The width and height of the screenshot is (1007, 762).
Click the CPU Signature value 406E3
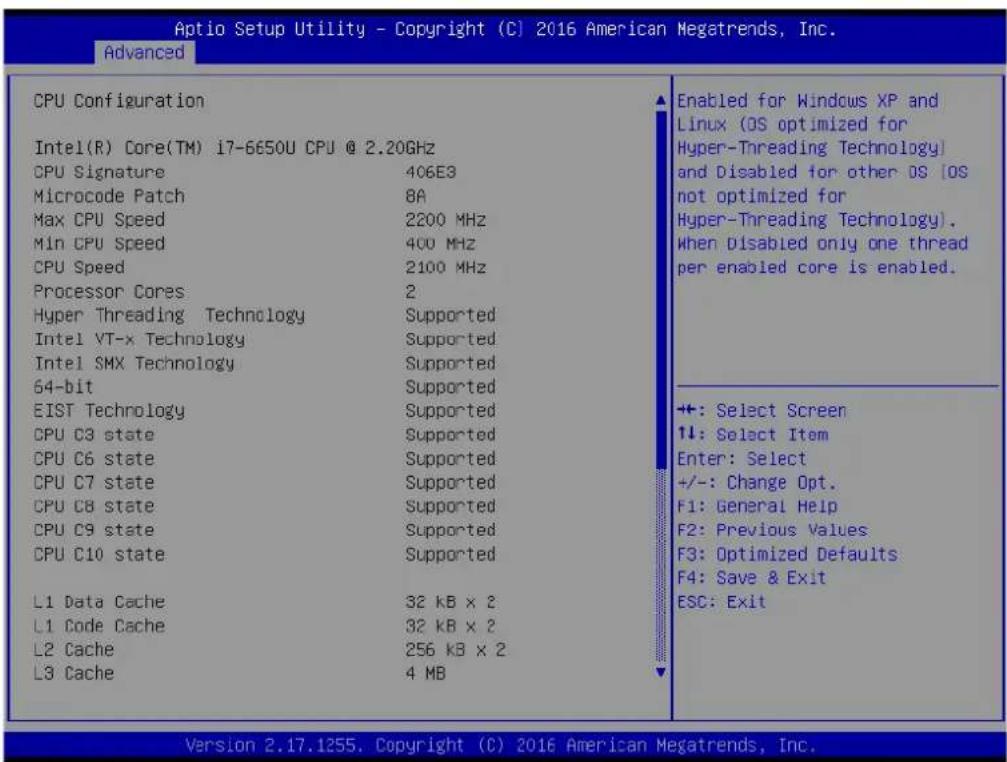click(430, 172)
